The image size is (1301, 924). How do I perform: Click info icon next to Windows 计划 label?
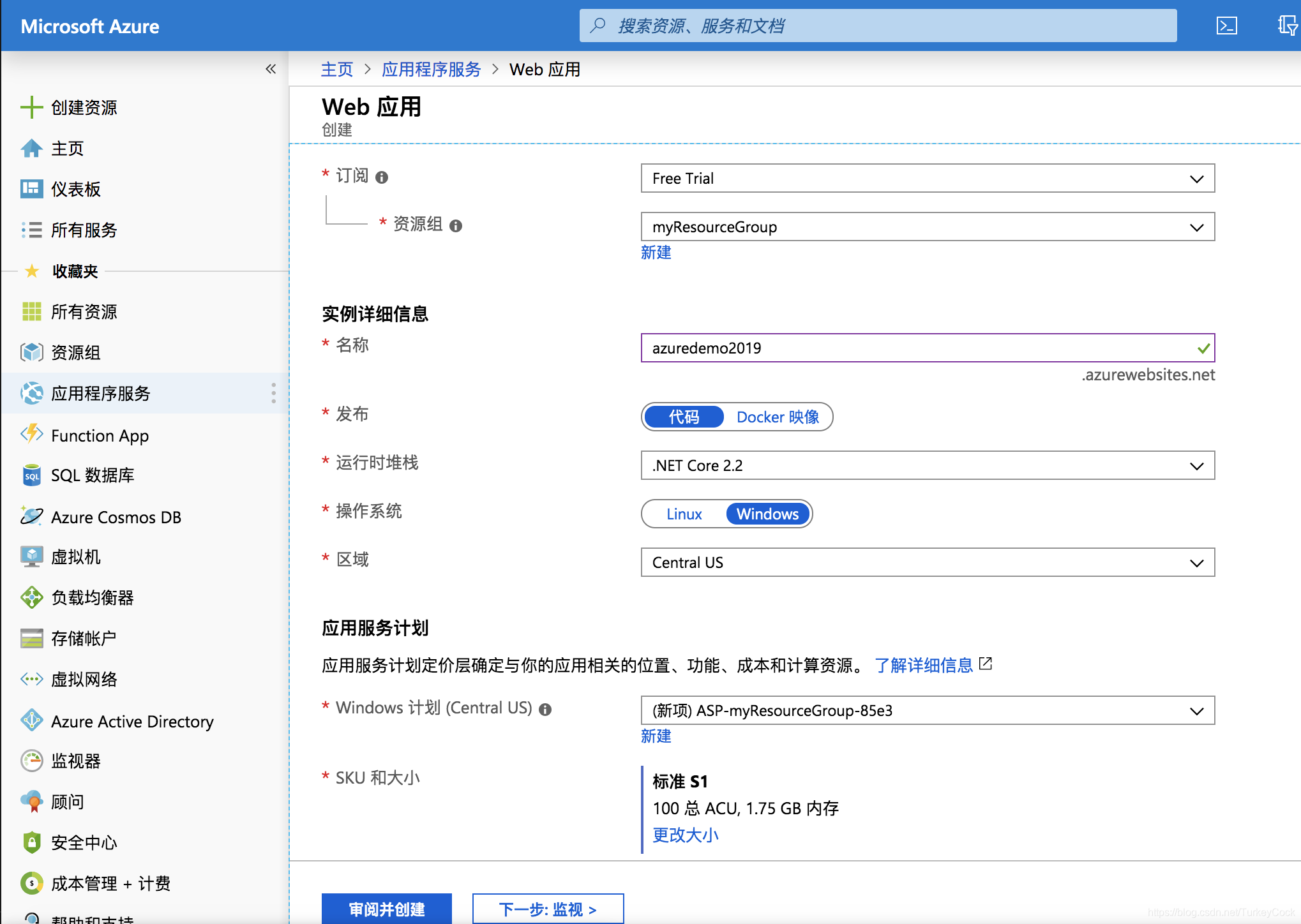point(545,710)
